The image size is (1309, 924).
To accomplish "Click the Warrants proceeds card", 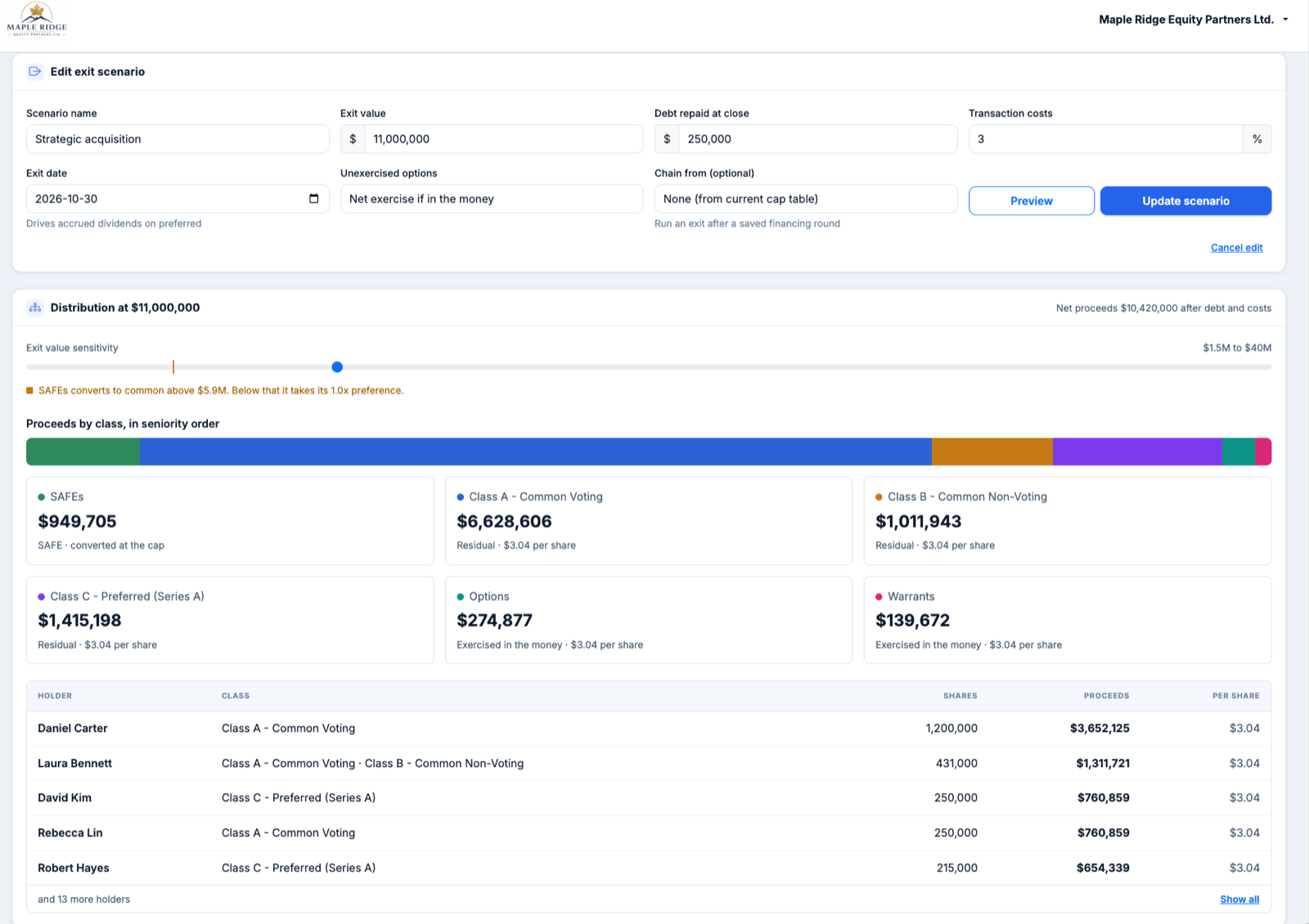I will pos(1068,621).
